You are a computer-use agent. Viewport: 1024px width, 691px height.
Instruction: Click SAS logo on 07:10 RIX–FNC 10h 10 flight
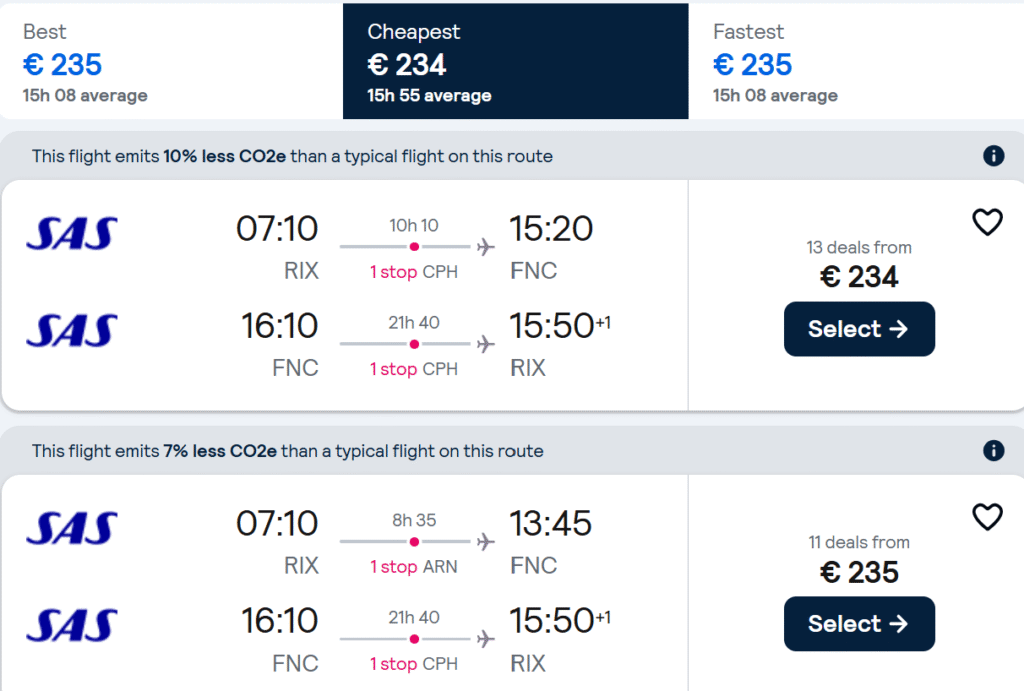click(72, 233)
